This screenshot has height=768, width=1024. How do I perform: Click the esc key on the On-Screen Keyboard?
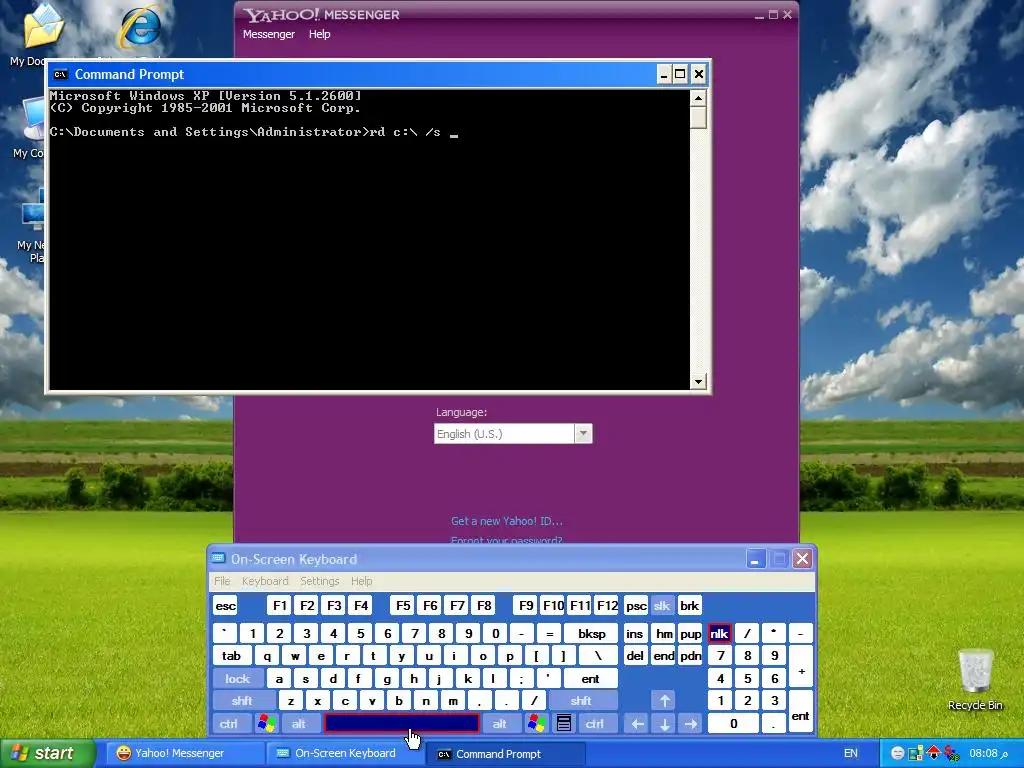point(225,606)
